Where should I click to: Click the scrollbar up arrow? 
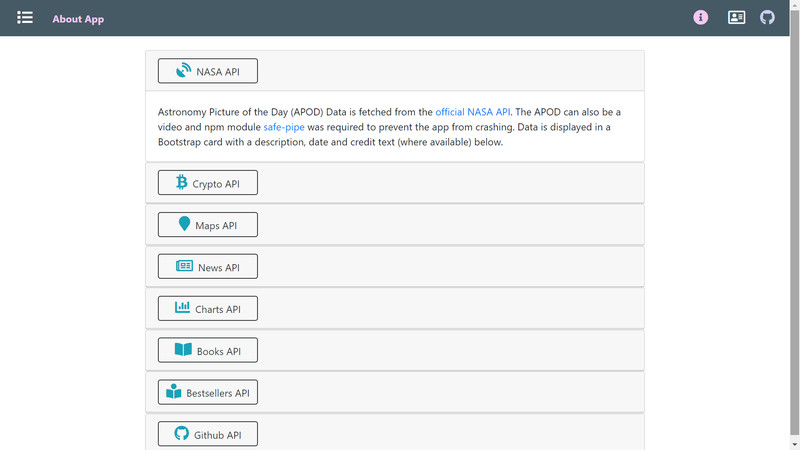click(x=795, y=4)
